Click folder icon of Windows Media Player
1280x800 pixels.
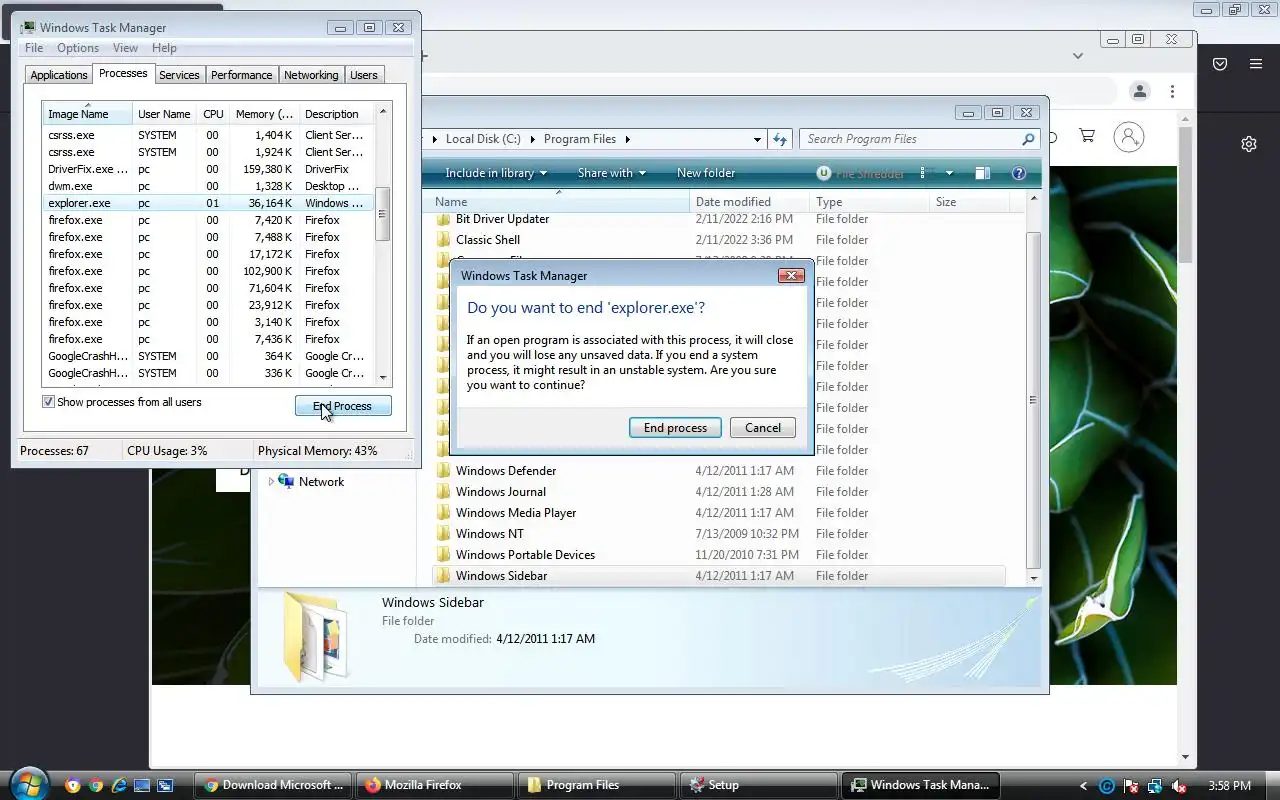(444, 513)
